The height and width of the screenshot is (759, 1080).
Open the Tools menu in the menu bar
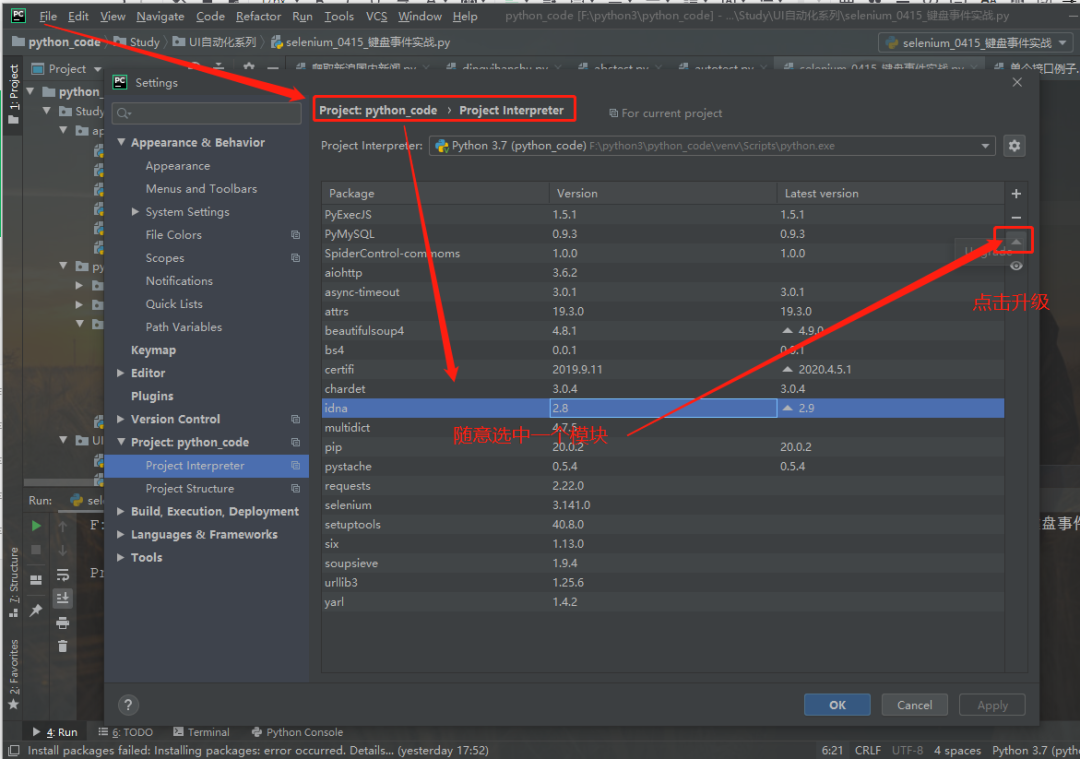[x=339, y=16]
